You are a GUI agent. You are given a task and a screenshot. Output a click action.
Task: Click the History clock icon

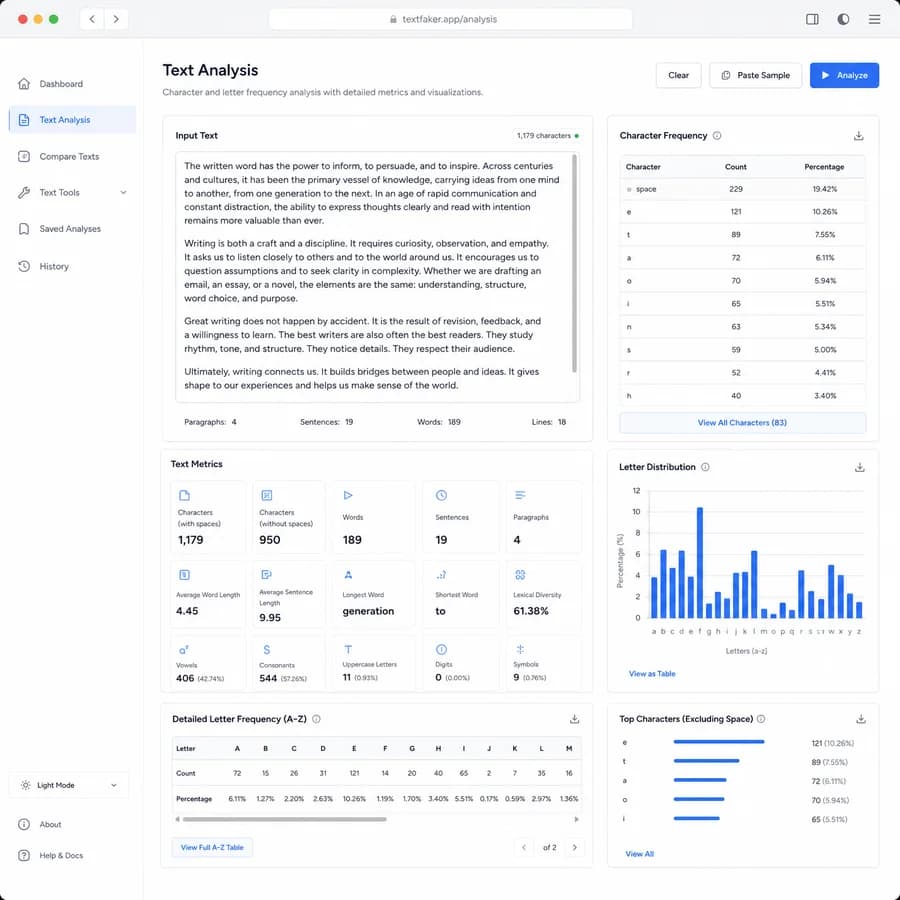(x=24, y=266)
